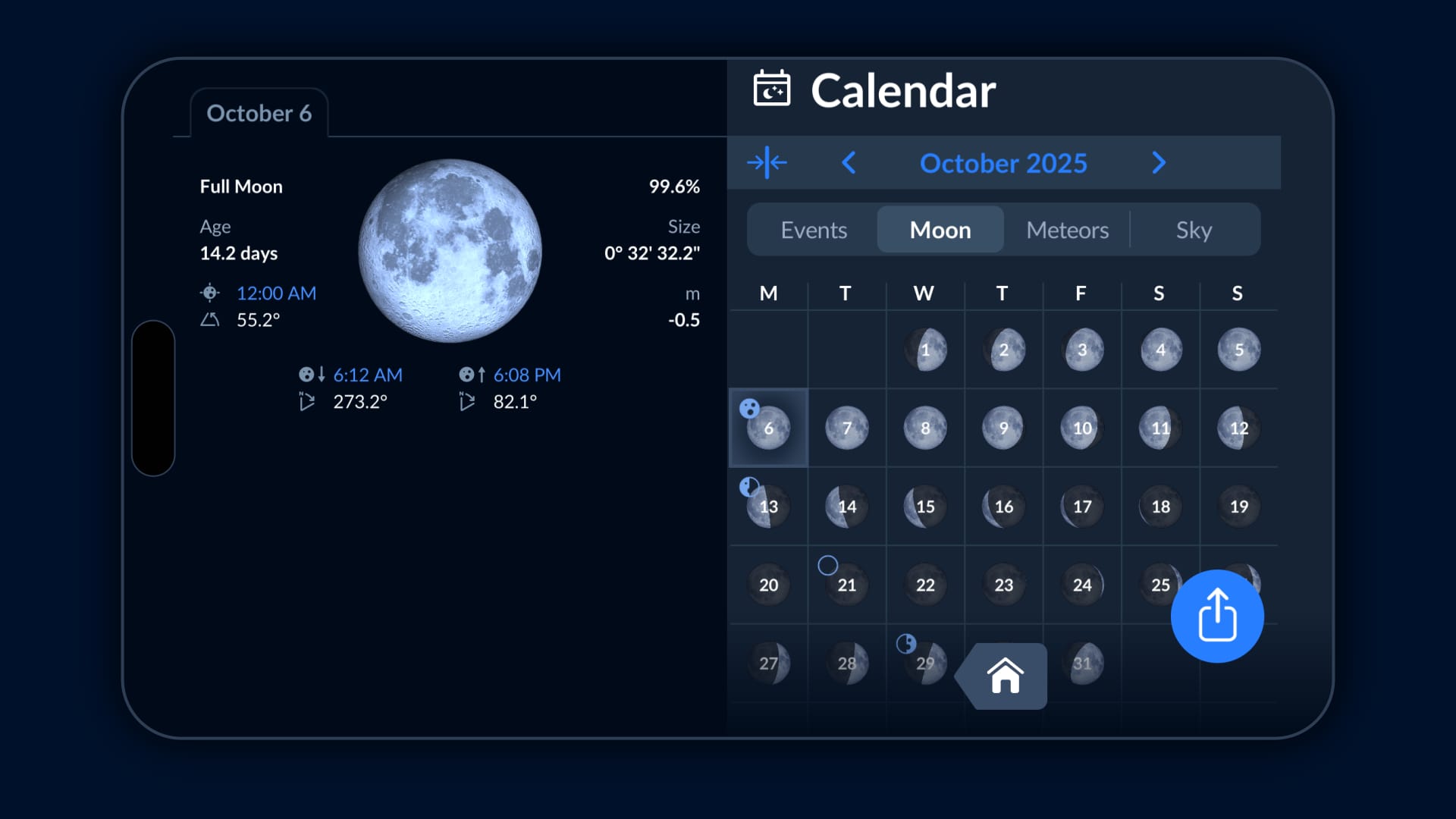1456x819 pixels.
Task: Enable the Moon phase display mode
Action: 940,229
